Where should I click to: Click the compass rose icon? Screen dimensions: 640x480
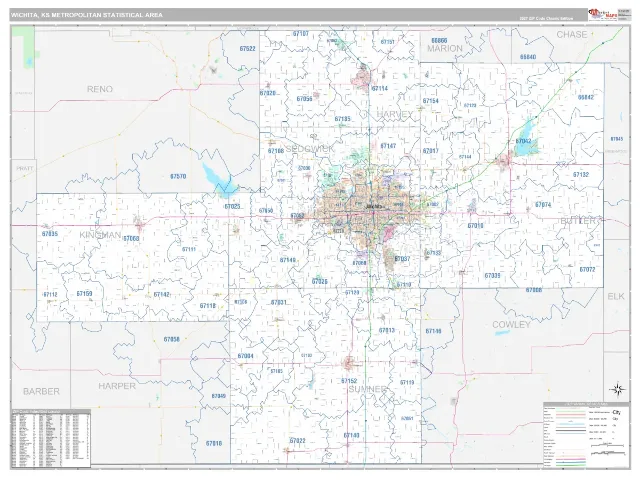point(618,389)
